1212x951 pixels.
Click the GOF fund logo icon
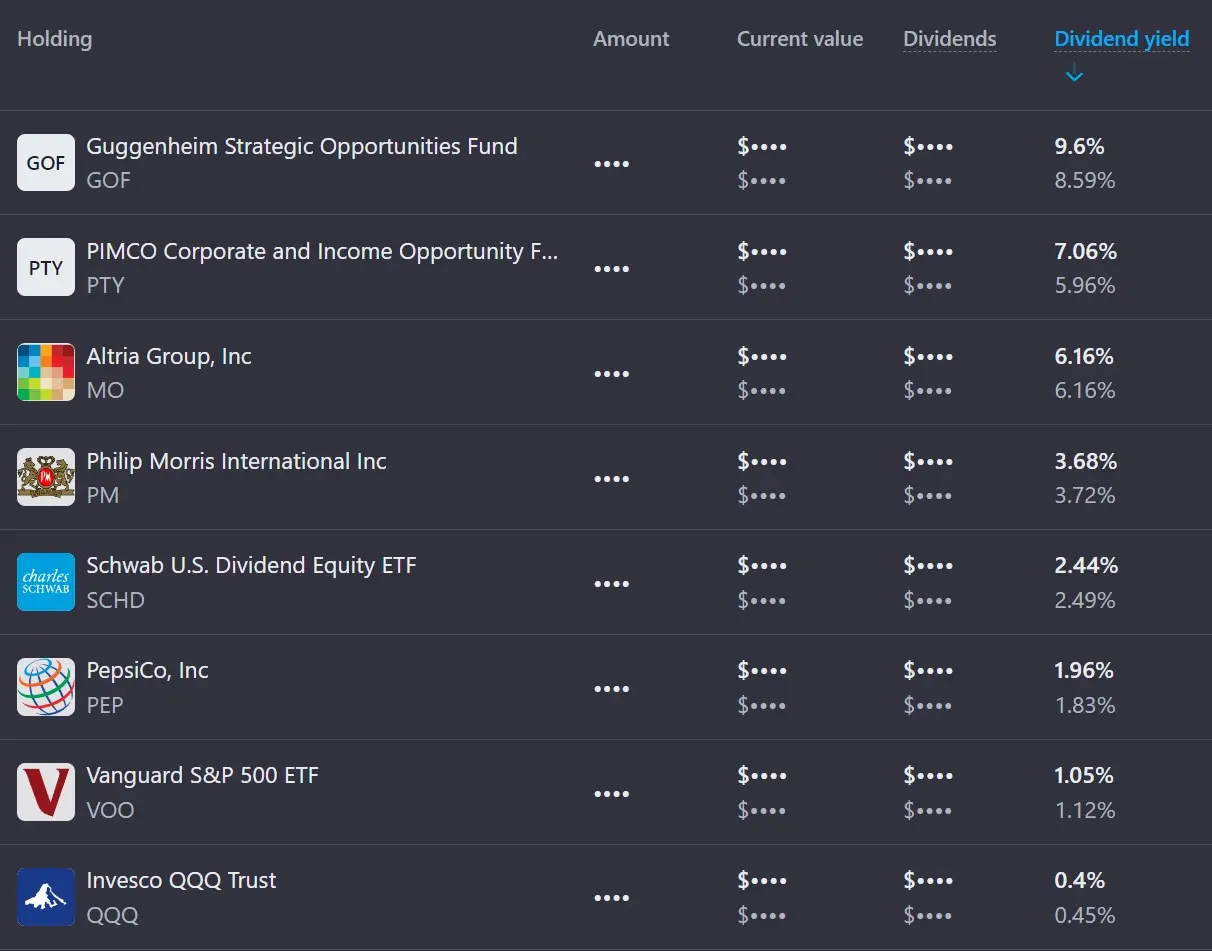(46, 163)
